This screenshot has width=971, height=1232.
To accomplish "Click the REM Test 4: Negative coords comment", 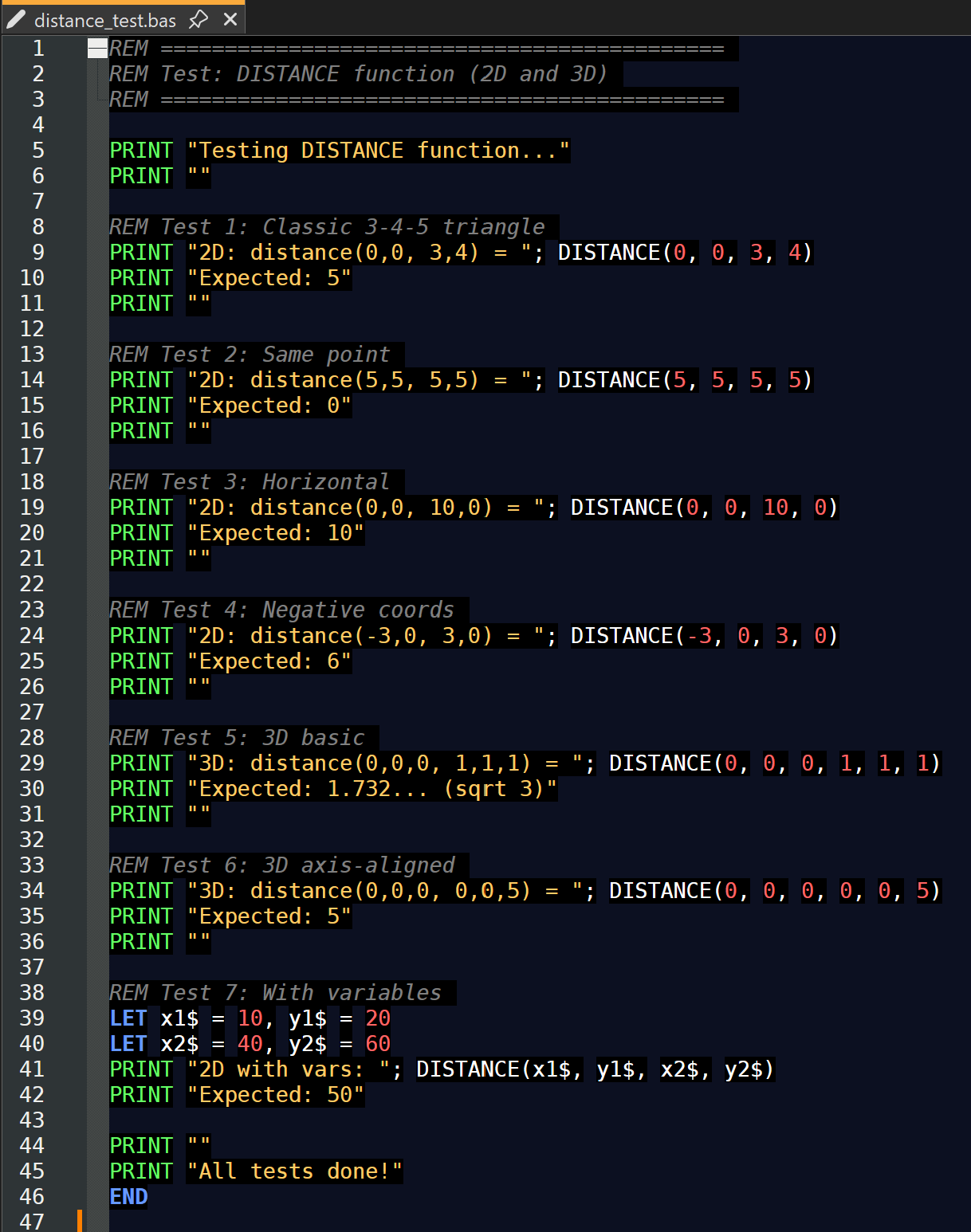I will click(x=281, y=610).
